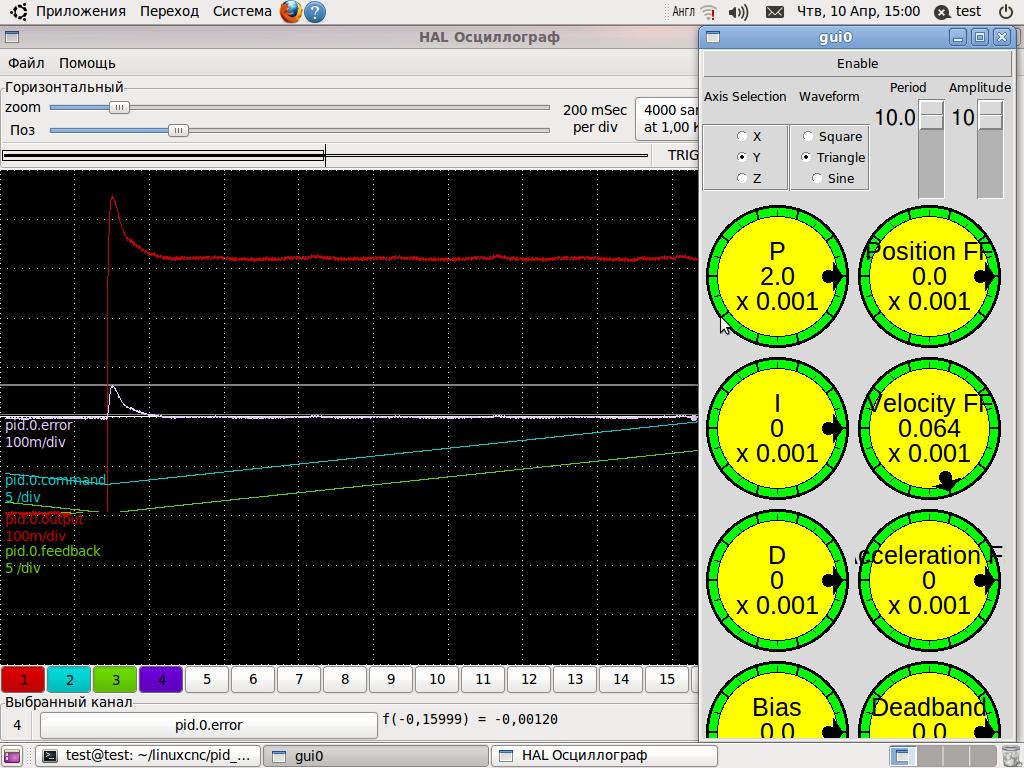Click the mail envelope indicator icon
The height and width of the screenshot is (768, 1024).
pos(774,12)
